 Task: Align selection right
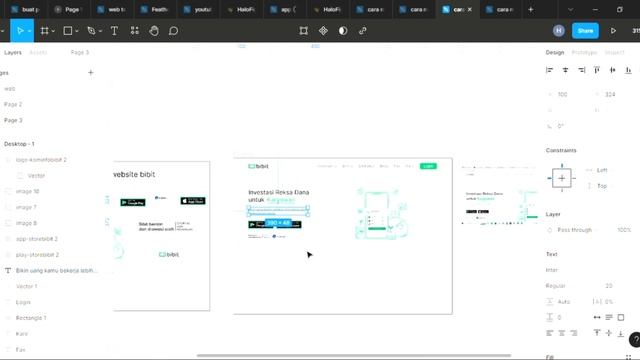(581, 70)
